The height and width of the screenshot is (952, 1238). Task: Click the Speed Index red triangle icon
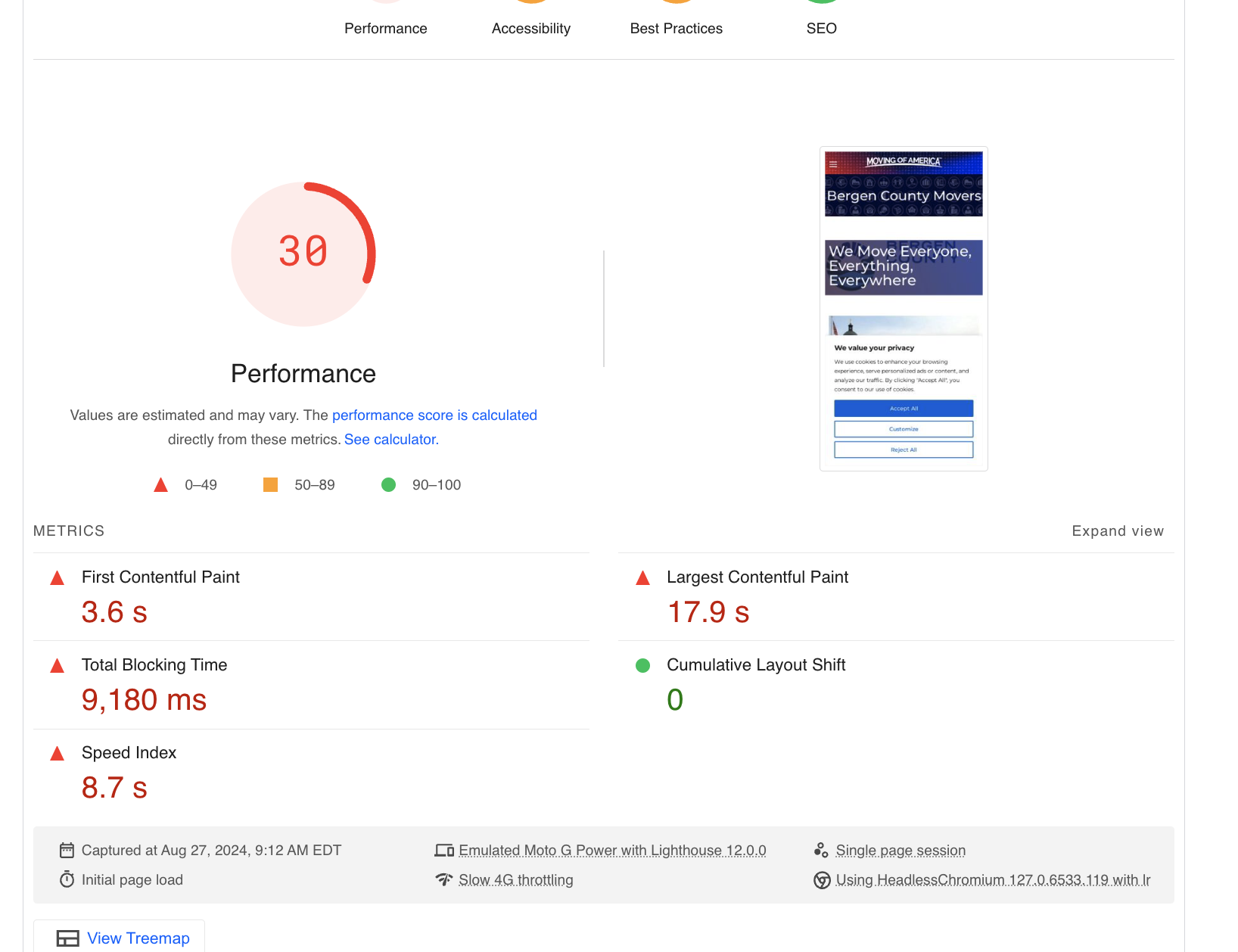click(57, 754)
